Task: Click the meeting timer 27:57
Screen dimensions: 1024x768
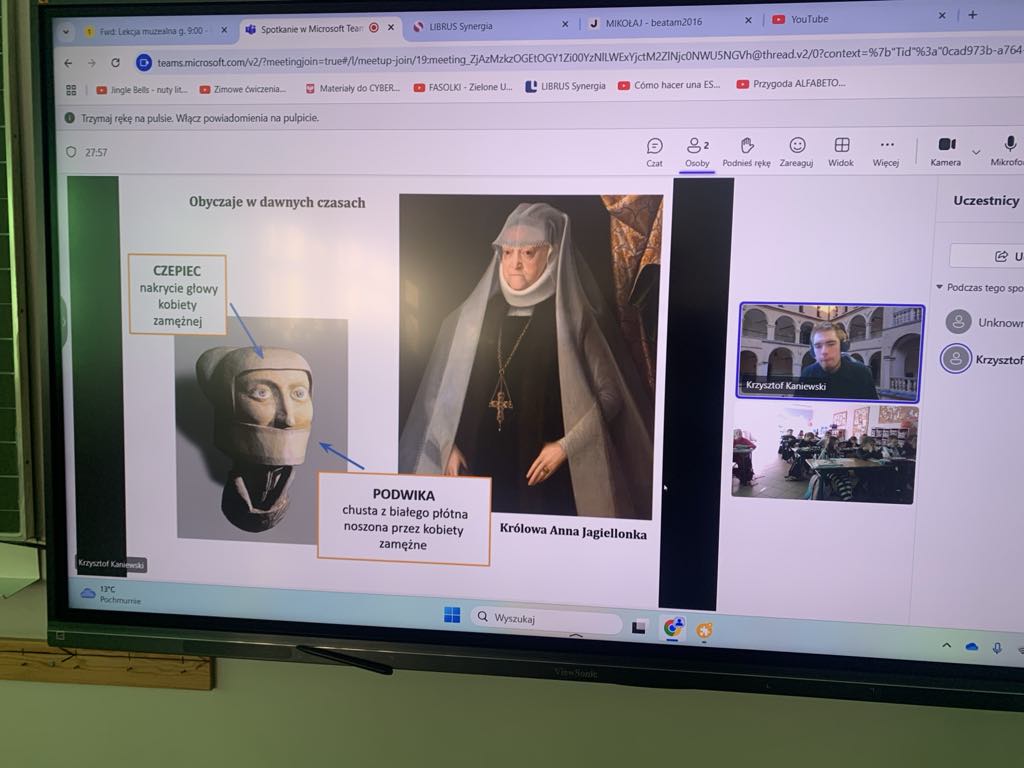Action: (96, 153)
